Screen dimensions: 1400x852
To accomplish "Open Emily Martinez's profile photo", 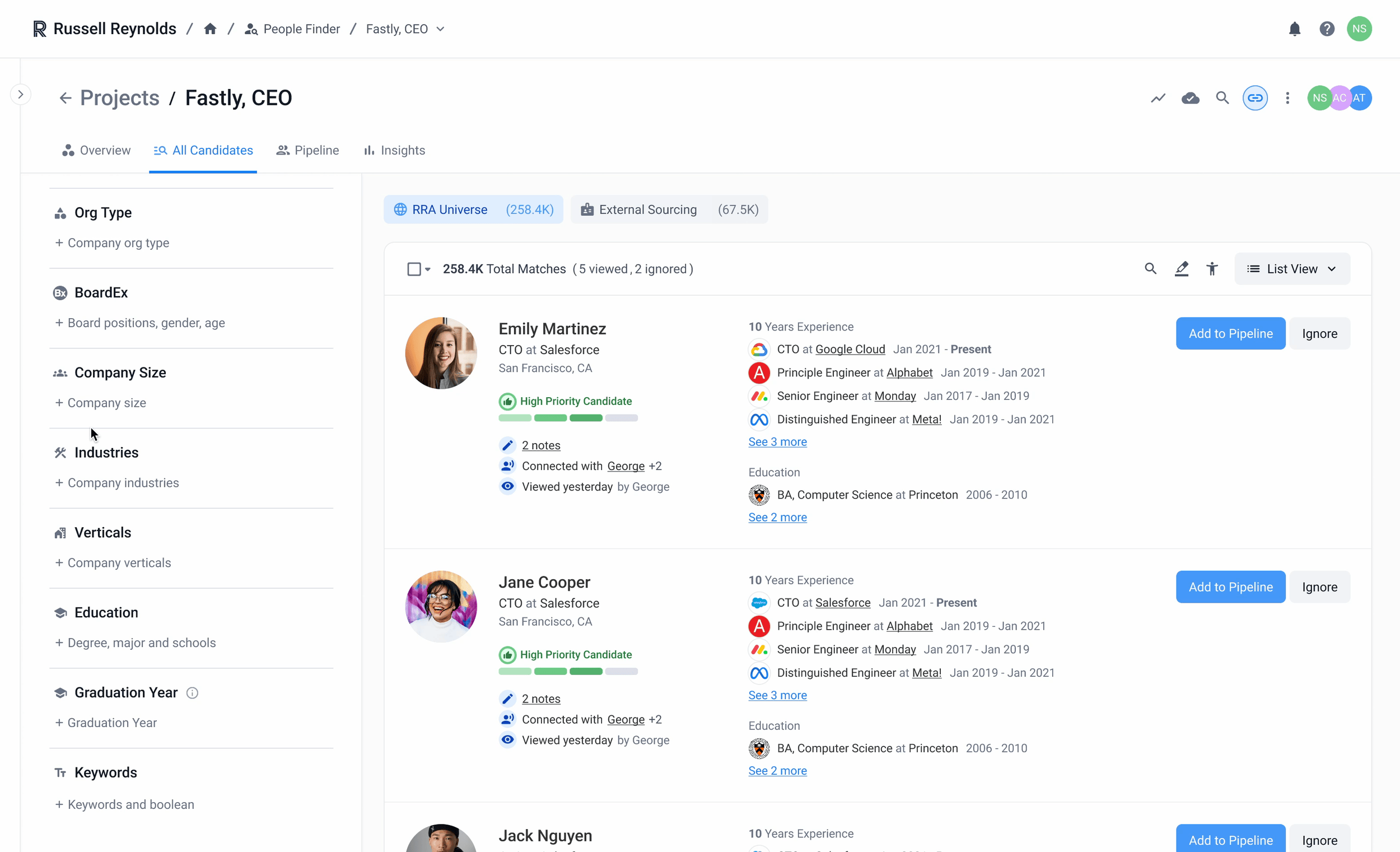I will click(x=441, y=353).
